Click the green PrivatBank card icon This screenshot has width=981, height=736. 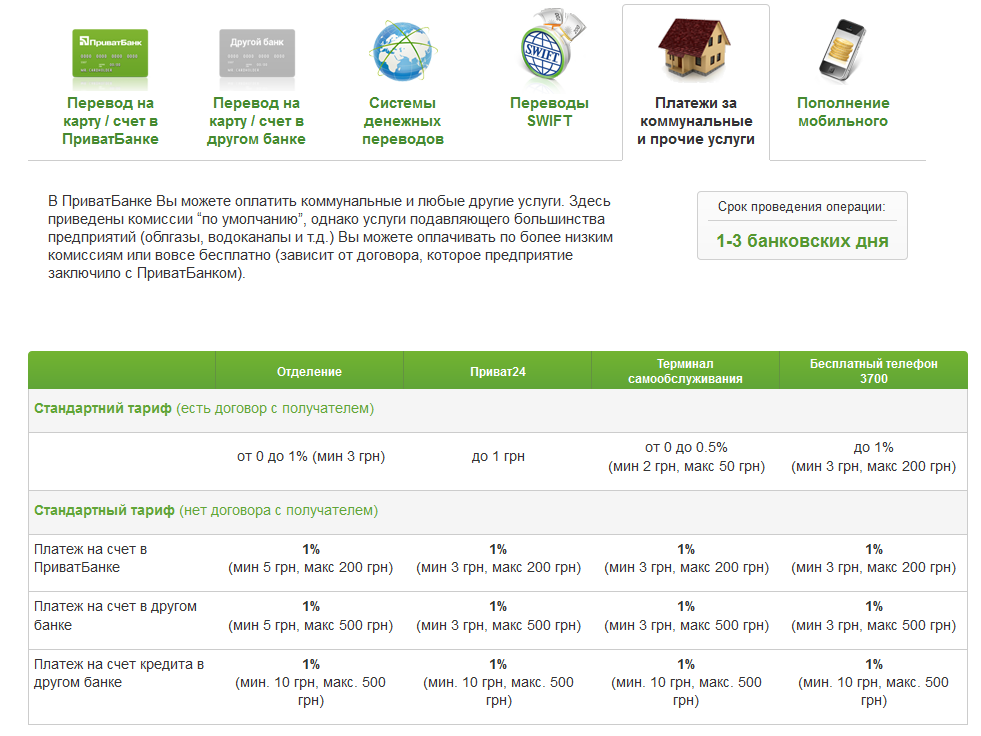point(110,53)
